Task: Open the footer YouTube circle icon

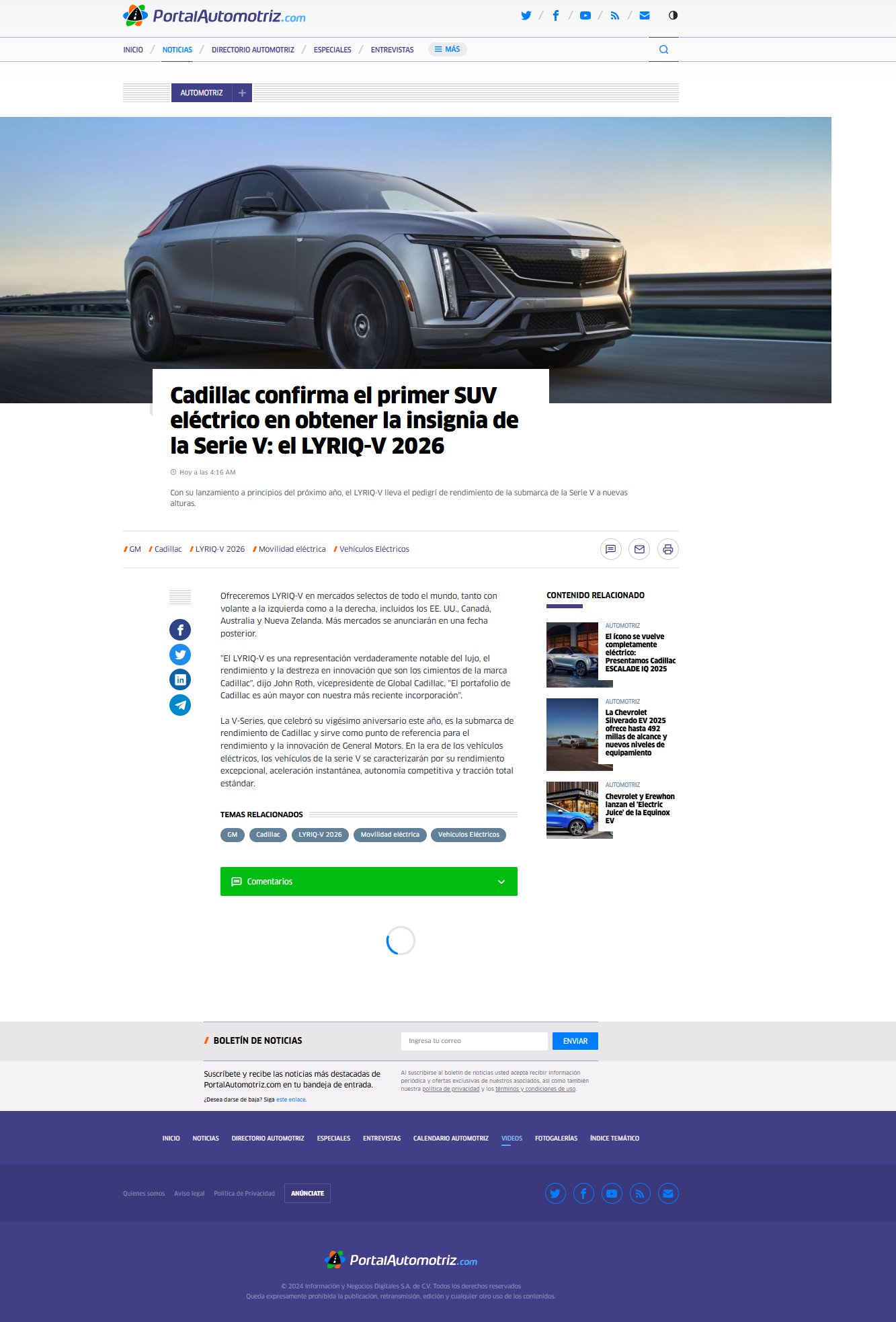Action: tap(612, 1194)
